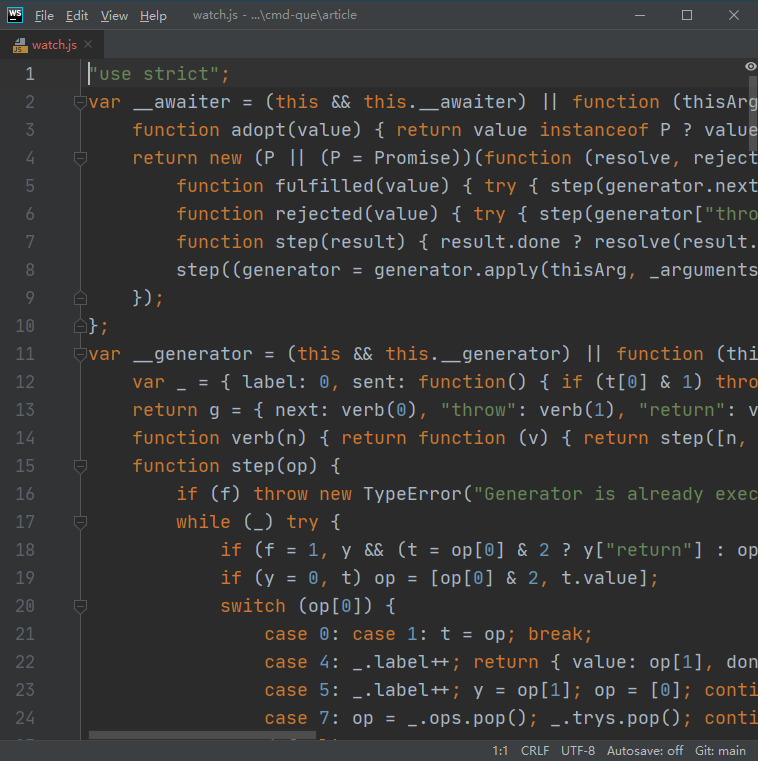This screenshot has height=761, width=758.
Task: Close the watch.js tab
Action: pos(88,44)
